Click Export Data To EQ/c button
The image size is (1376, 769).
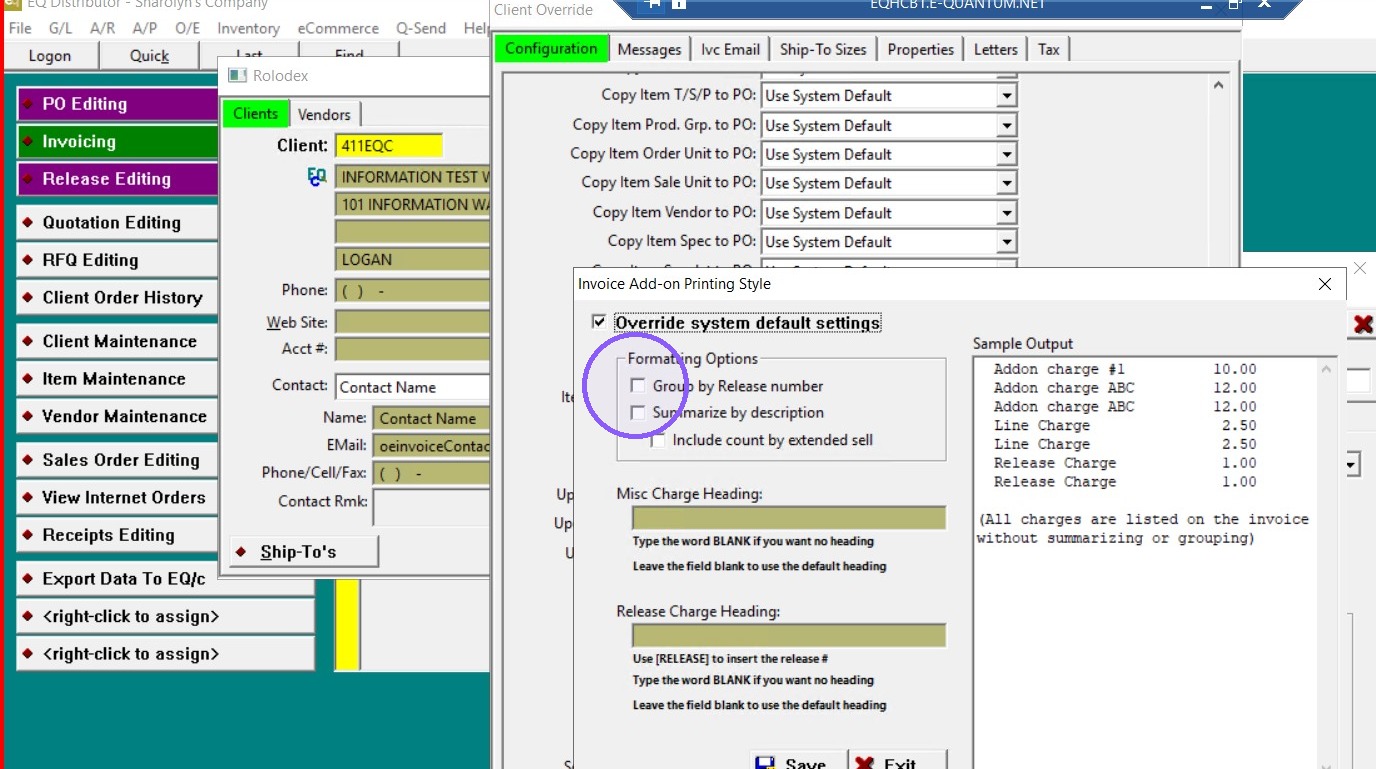point(165,579)
